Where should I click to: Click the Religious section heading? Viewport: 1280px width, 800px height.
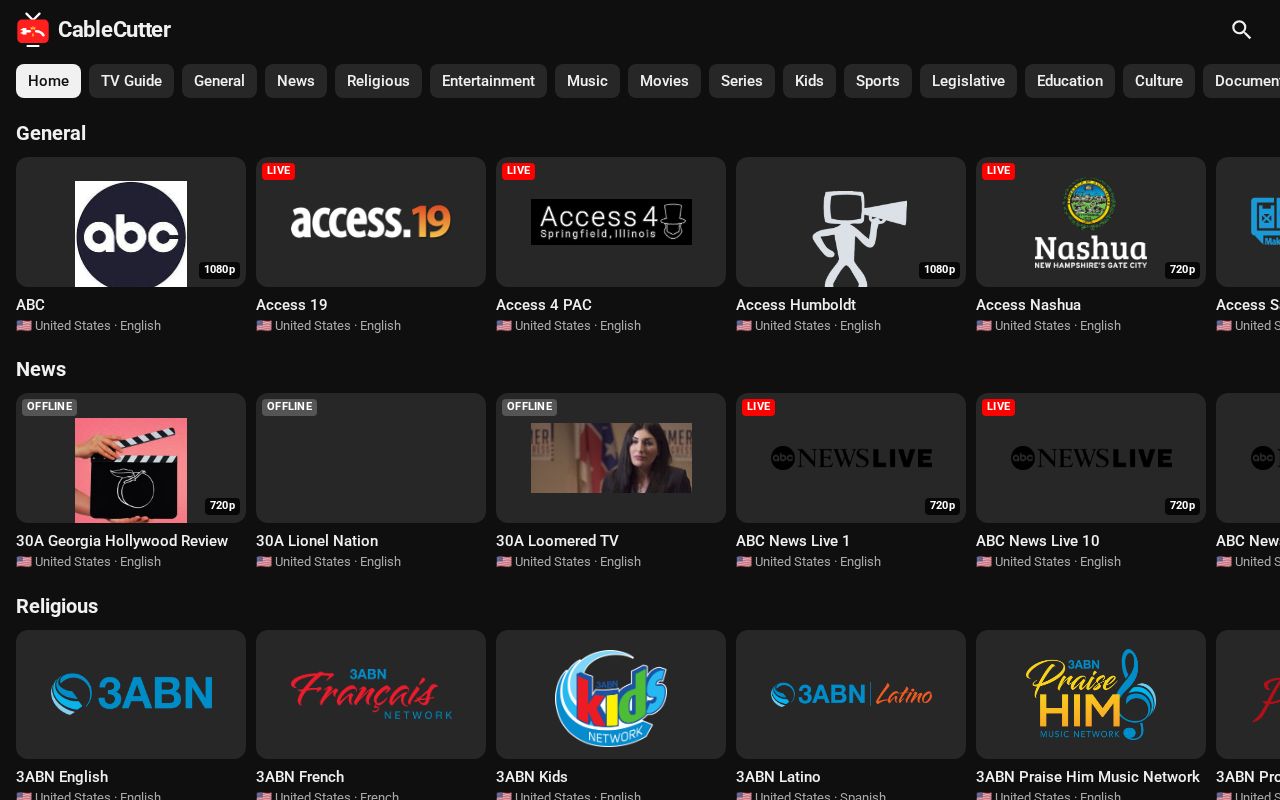tap(57, 606)
